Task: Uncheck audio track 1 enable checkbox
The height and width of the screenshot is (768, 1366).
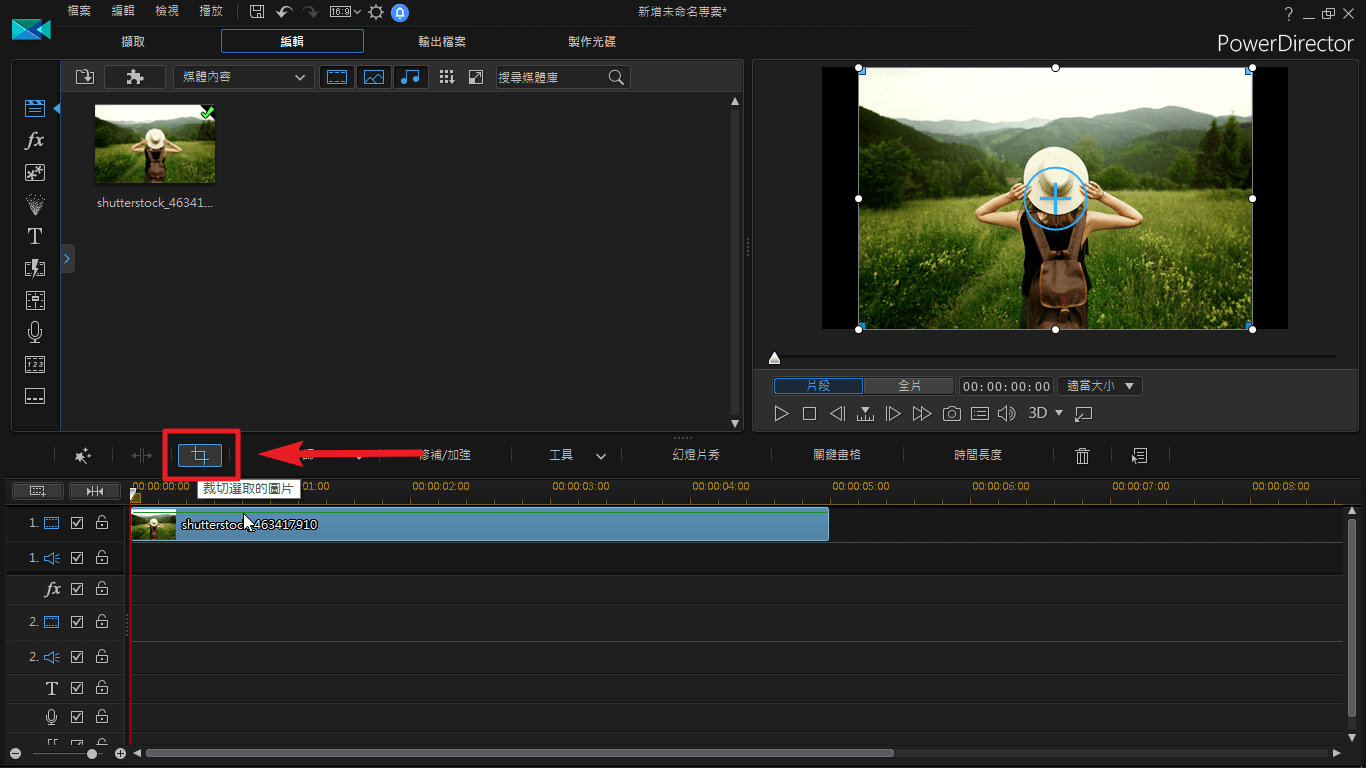Action: click(77, 558)
